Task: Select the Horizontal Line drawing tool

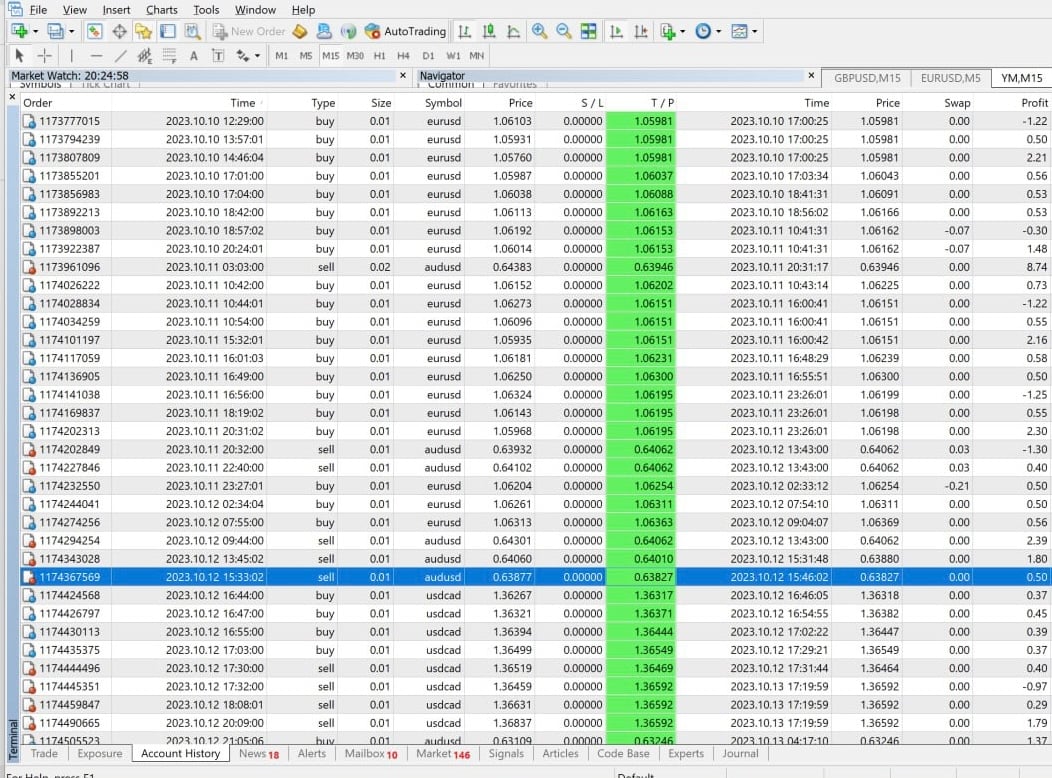Action: [97, 56]
